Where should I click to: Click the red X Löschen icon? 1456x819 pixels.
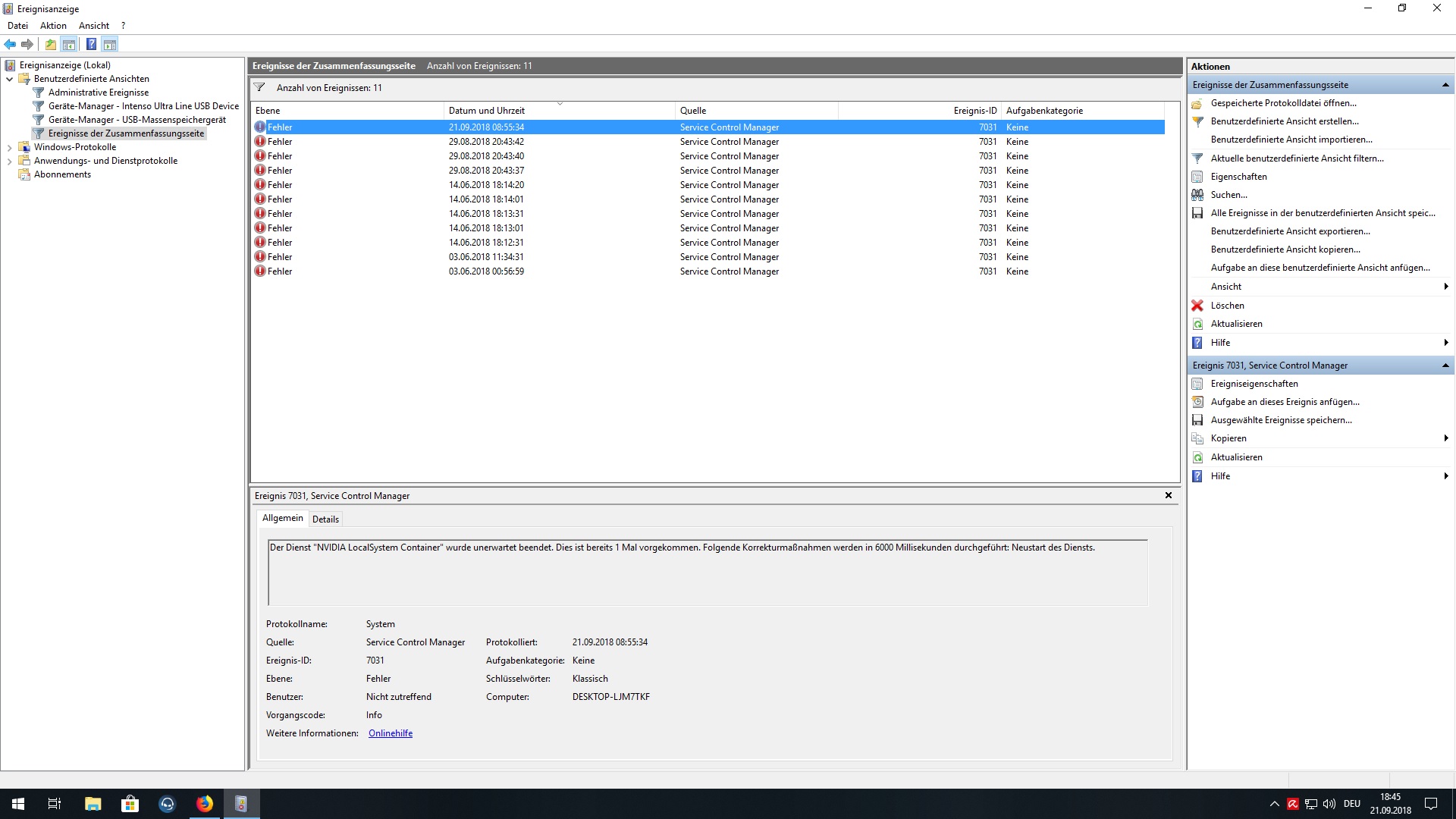tap(1197, 306)
